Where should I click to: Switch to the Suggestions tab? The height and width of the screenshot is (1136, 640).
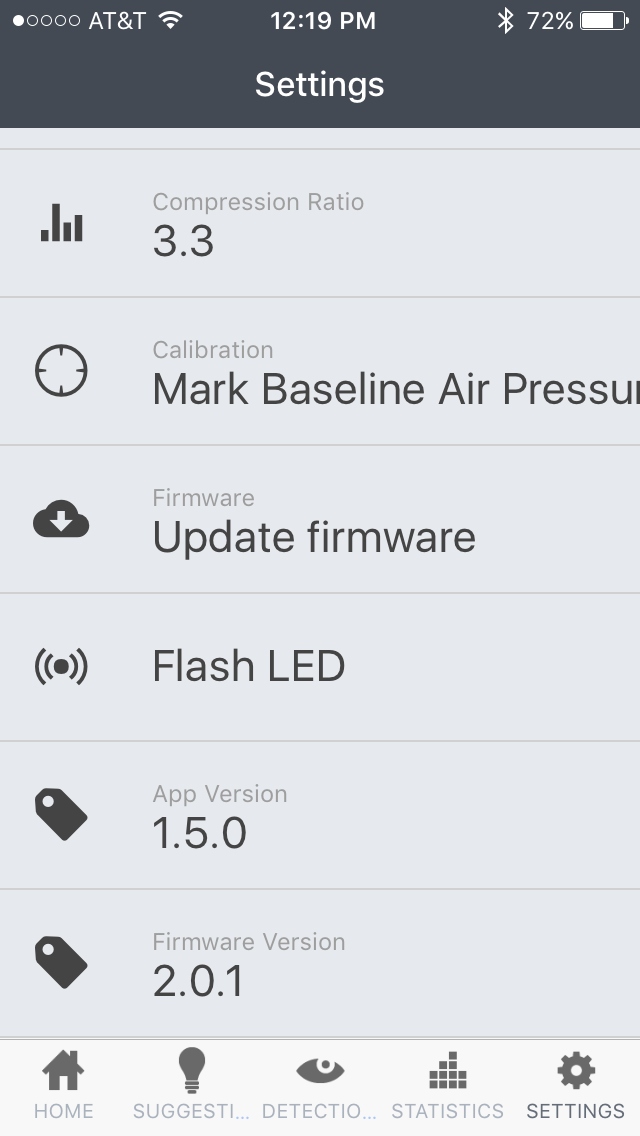pos(190,1086)
